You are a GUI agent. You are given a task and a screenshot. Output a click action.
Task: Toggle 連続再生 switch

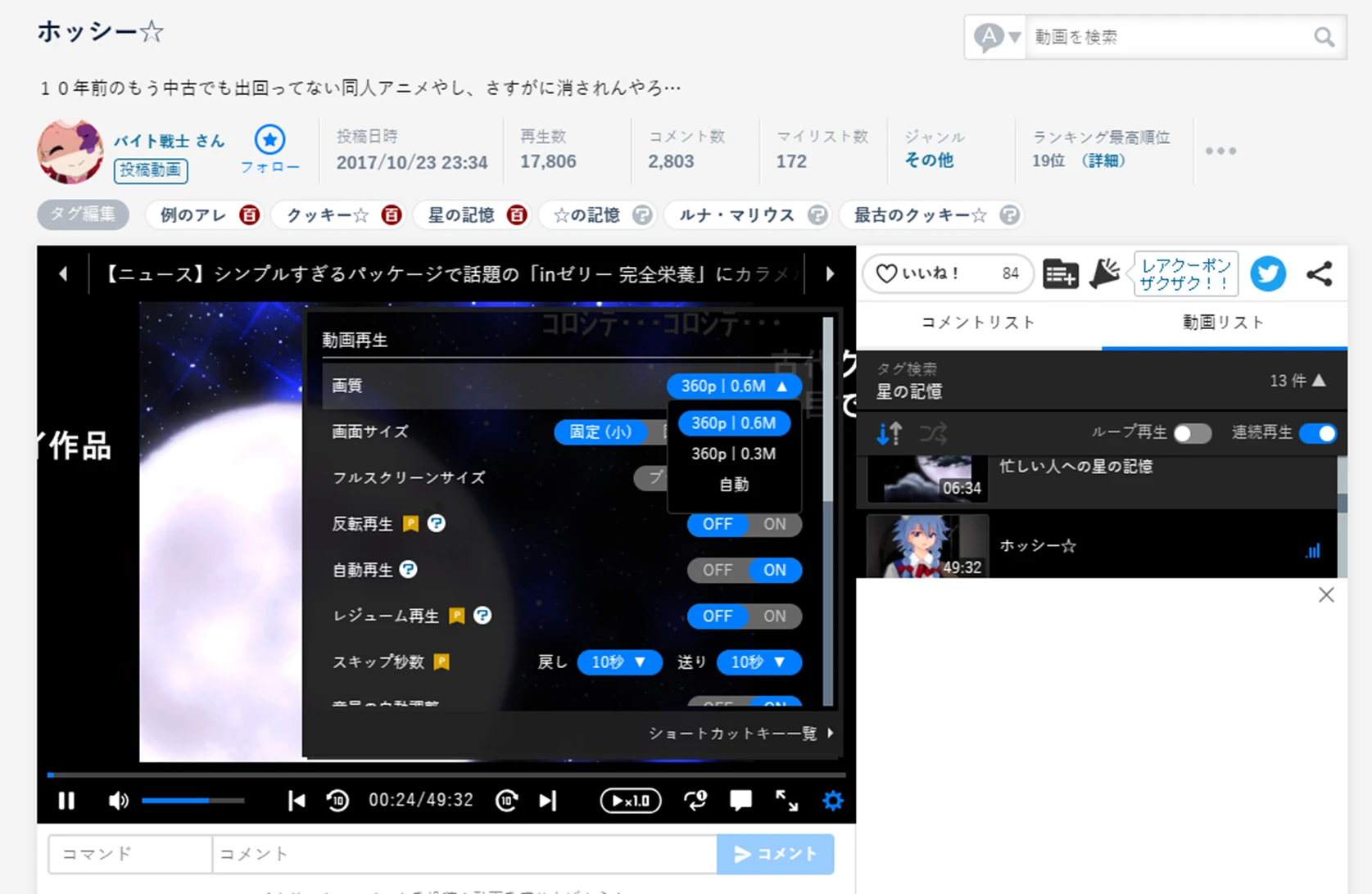pyautogui.click(x=1318, y=433)
